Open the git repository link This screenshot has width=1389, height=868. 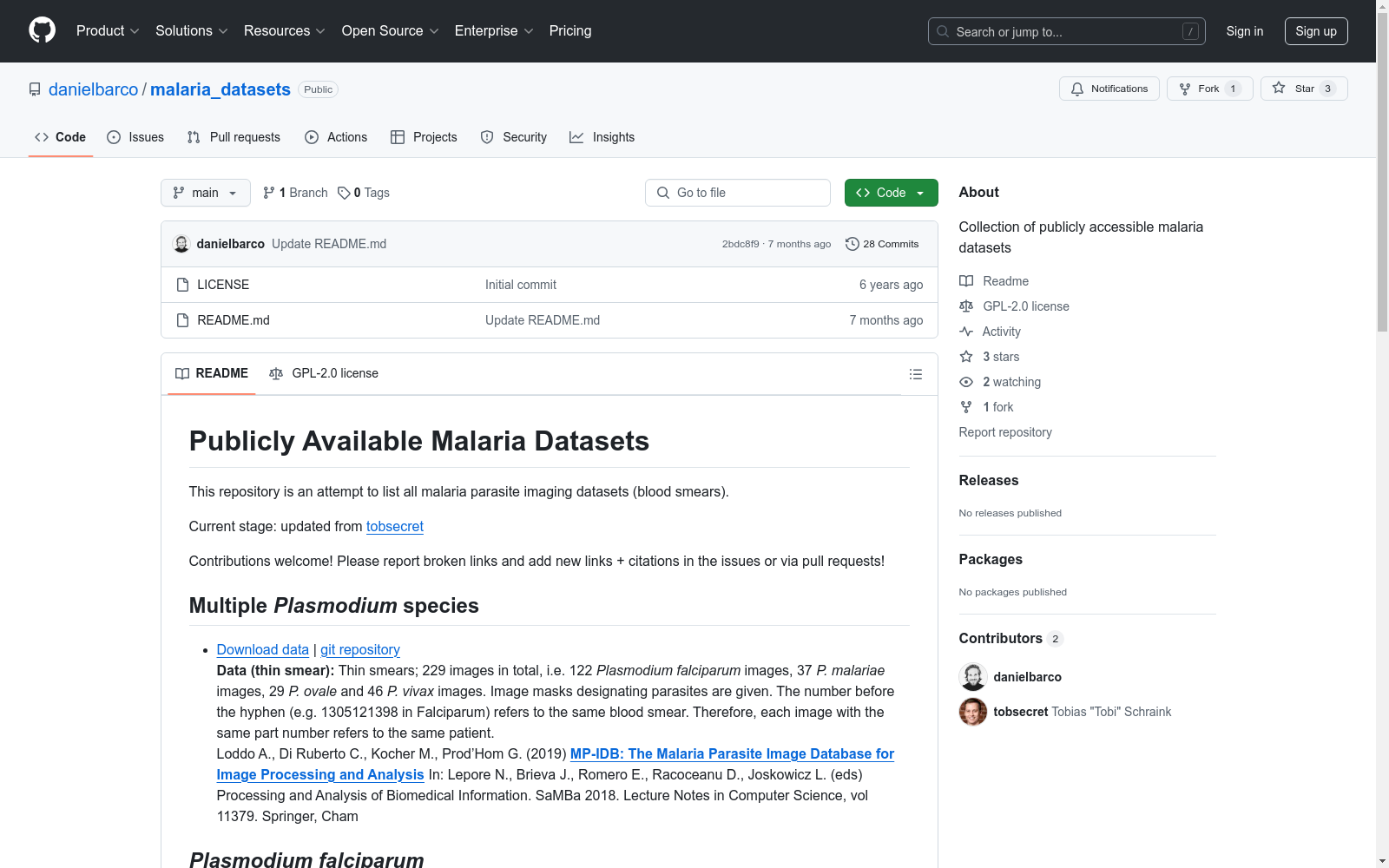[x=360, y=649]
